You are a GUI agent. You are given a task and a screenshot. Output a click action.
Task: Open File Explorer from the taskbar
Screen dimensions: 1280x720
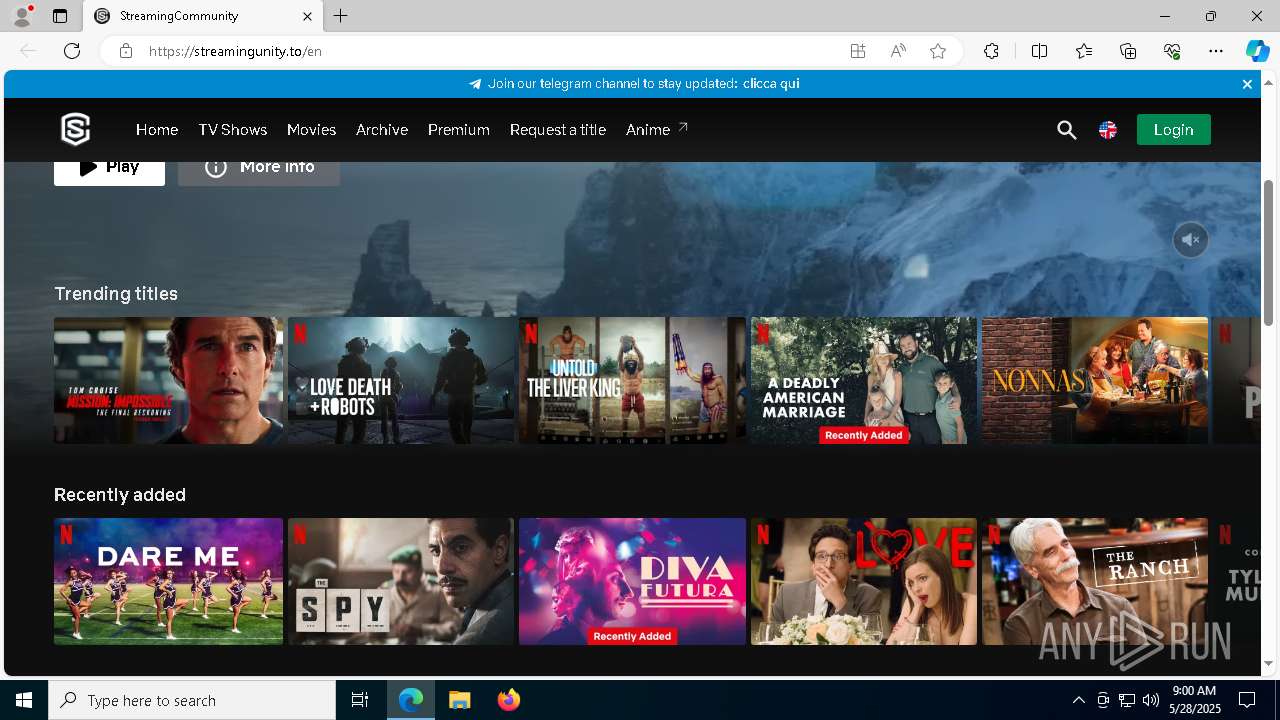coord(460,700)
